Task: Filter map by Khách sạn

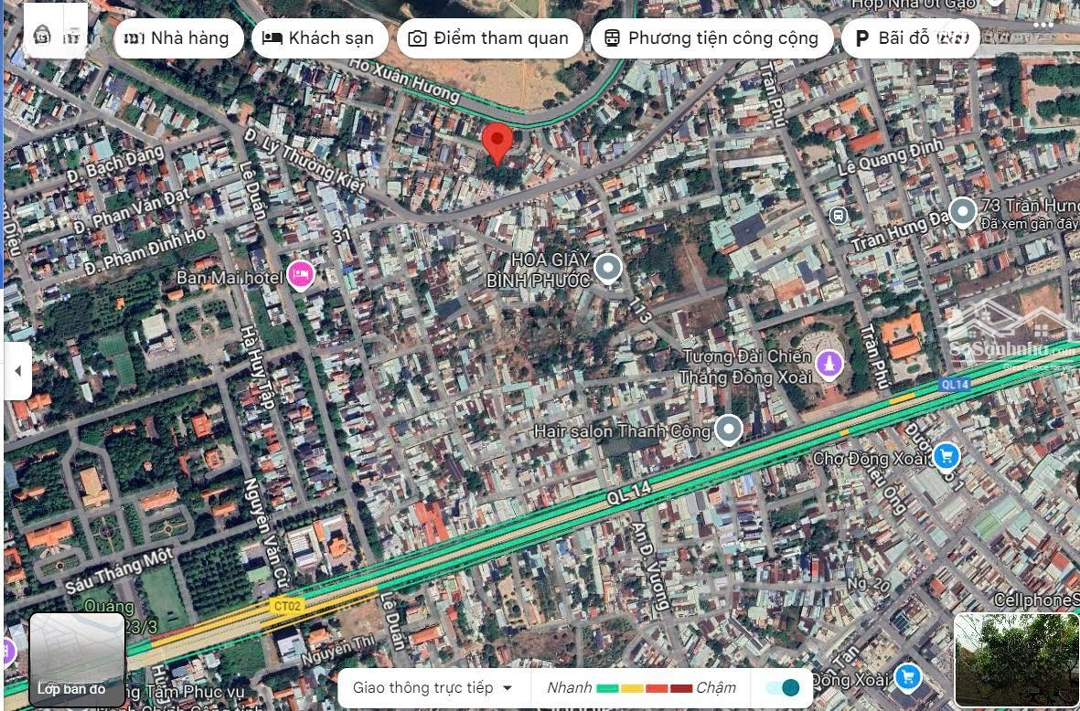Action: pos(318,39)
